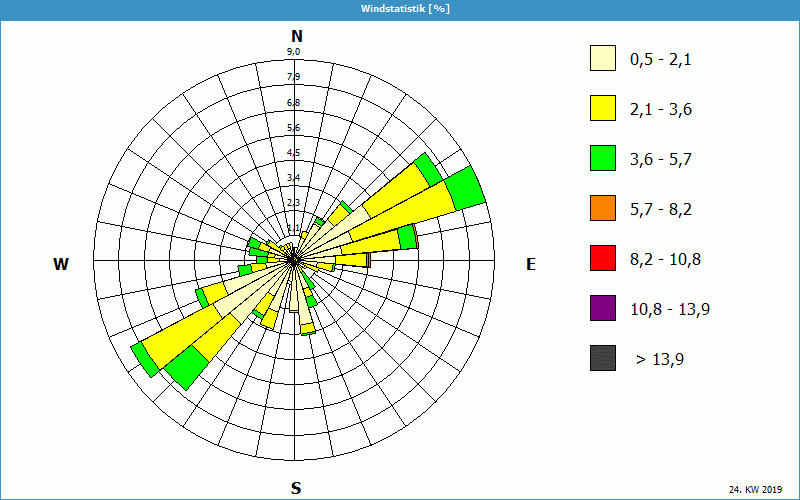Click the '5,7 - 8,2' legend text
This screenshot has height=500, width=800.
click(660, 209)
